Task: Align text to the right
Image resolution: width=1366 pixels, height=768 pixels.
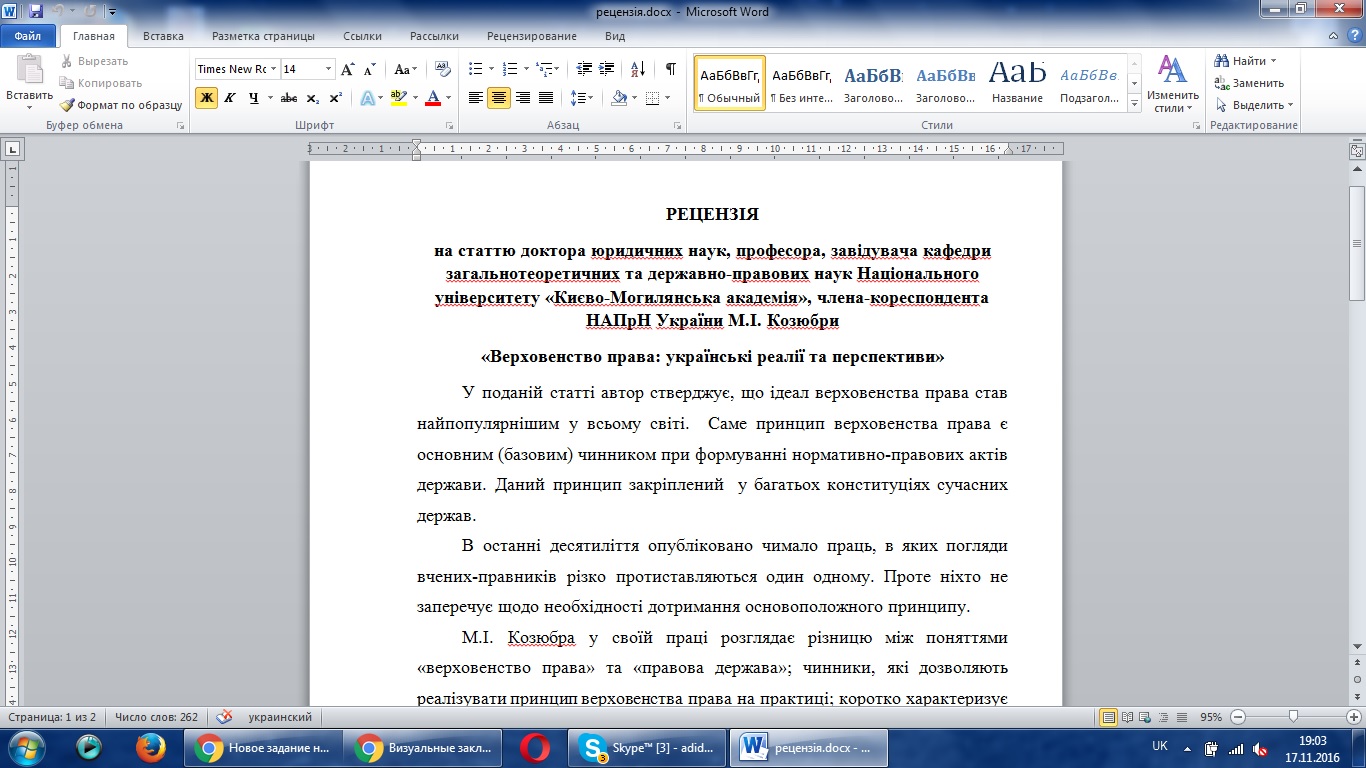Action: pos(522,97)
